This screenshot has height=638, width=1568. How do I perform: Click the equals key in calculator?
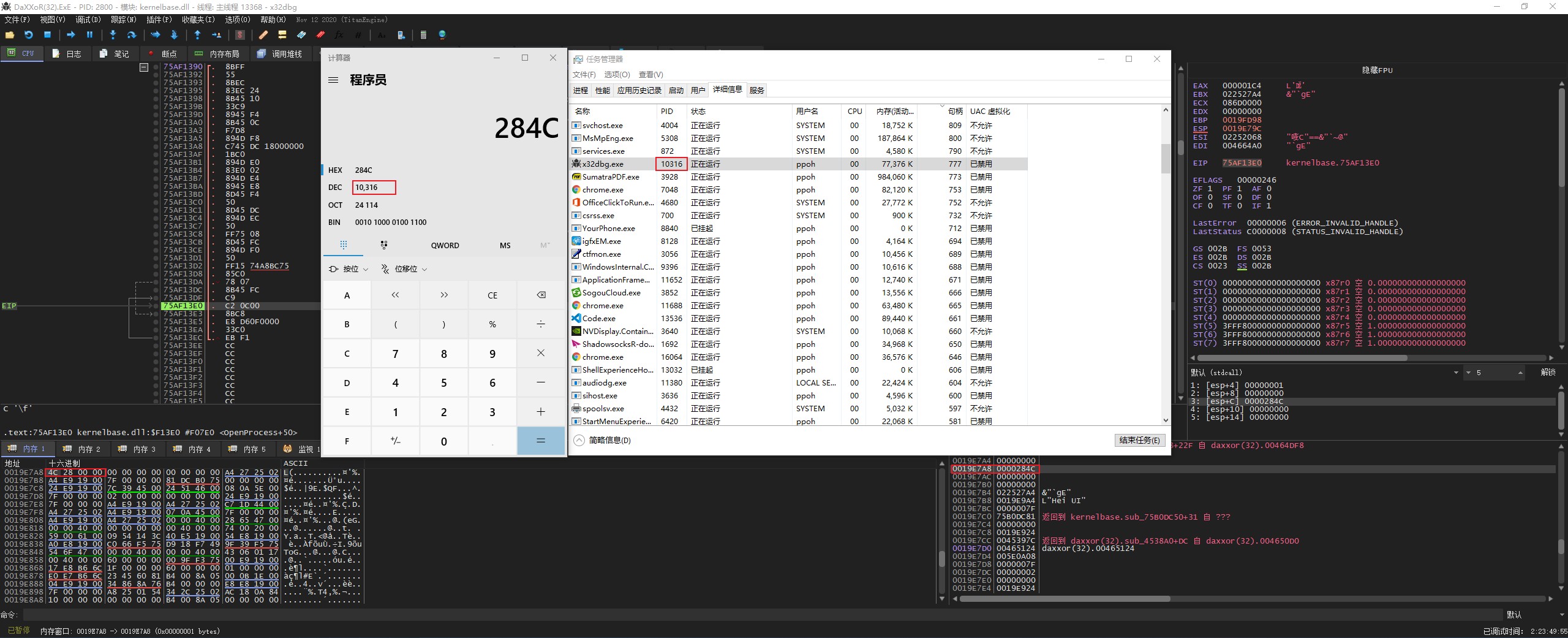tap(541, 441)
